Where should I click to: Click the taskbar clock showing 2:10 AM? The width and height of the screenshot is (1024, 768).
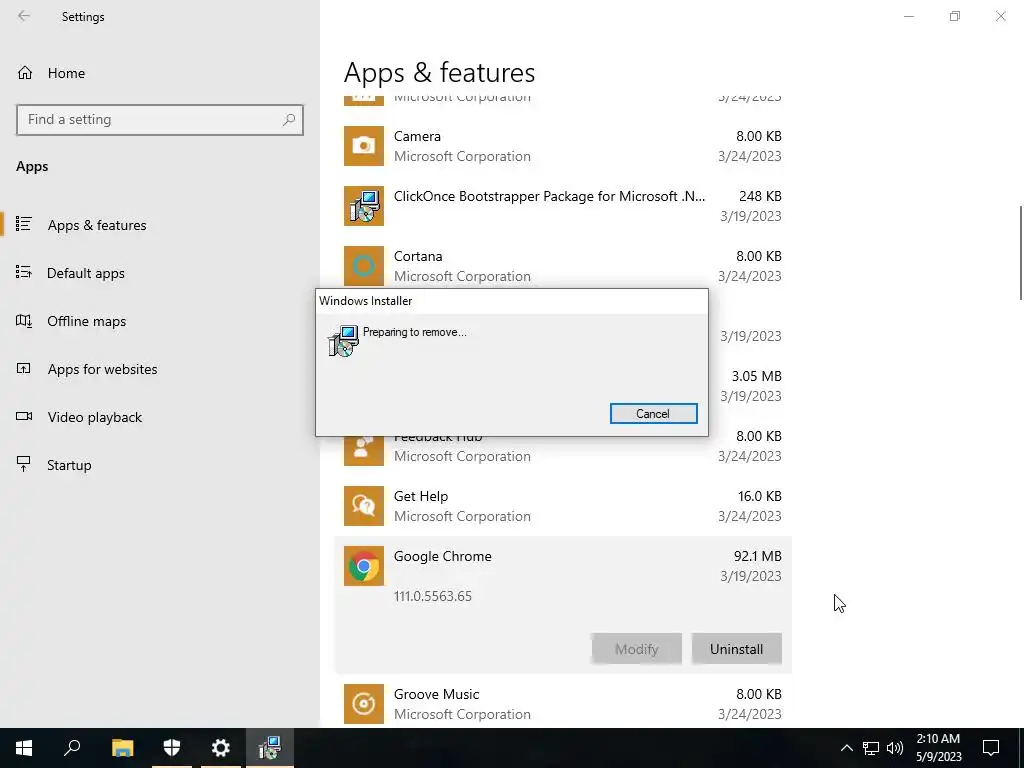pyautogui.click(x=938, y=748)
